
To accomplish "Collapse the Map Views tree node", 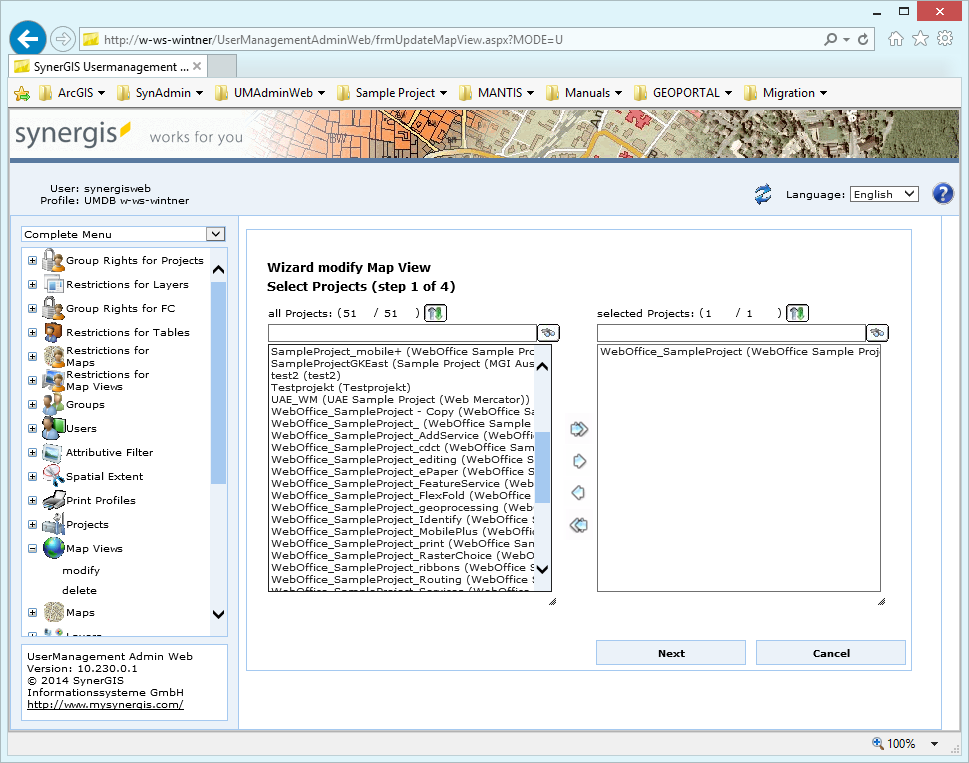I will click(31, 548).
